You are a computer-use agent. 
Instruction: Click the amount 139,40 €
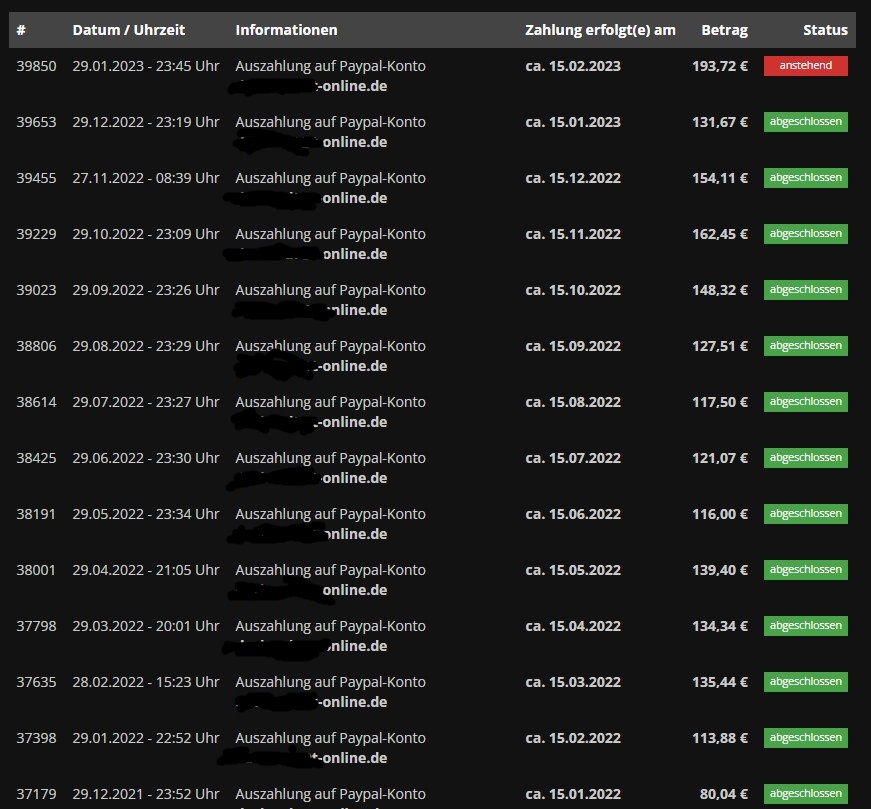coord(720,570)
